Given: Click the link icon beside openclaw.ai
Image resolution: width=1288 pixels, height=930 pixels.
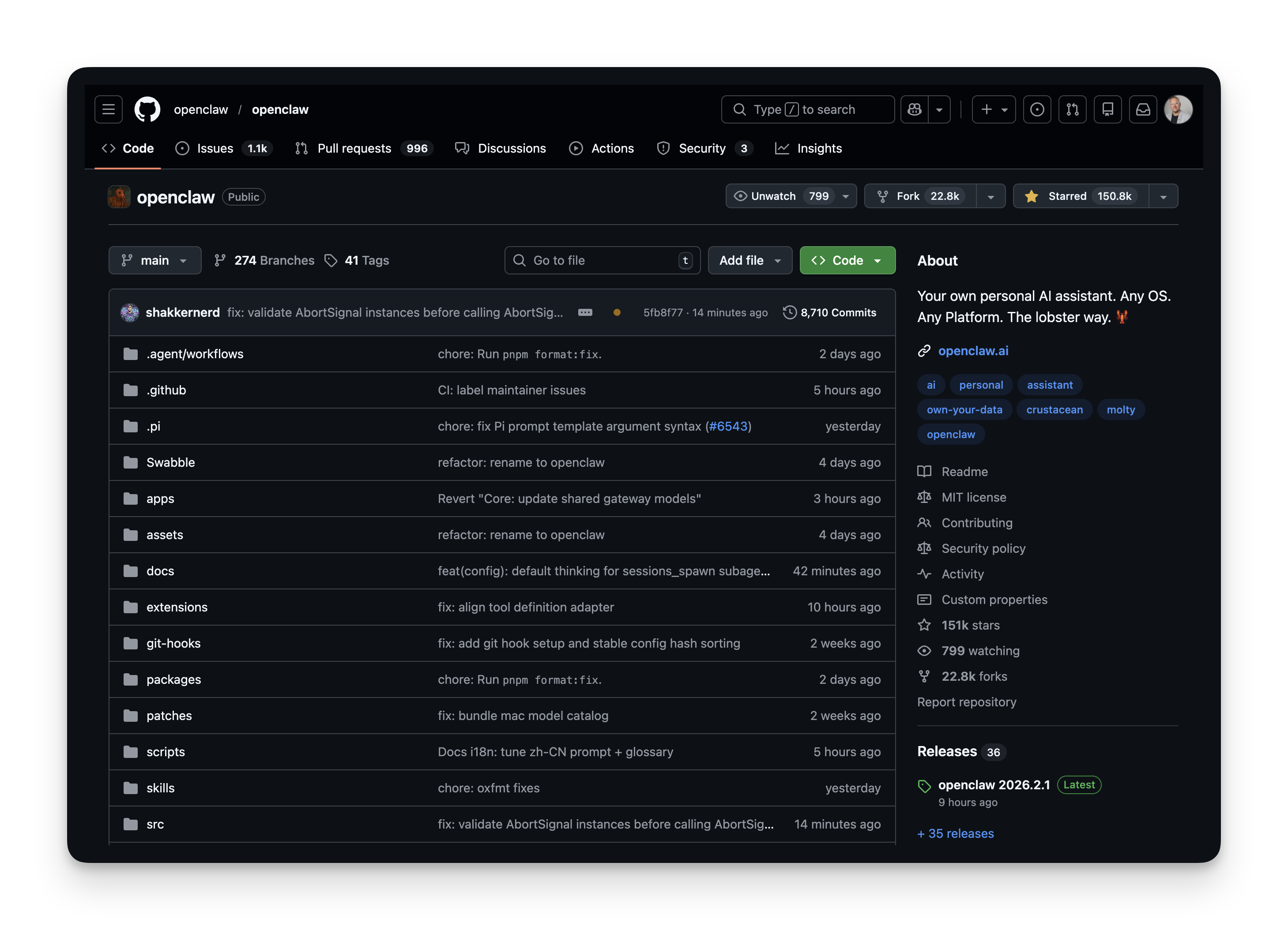Looking at the screenshot, I should pyautogui.click(x=924, y=351).
